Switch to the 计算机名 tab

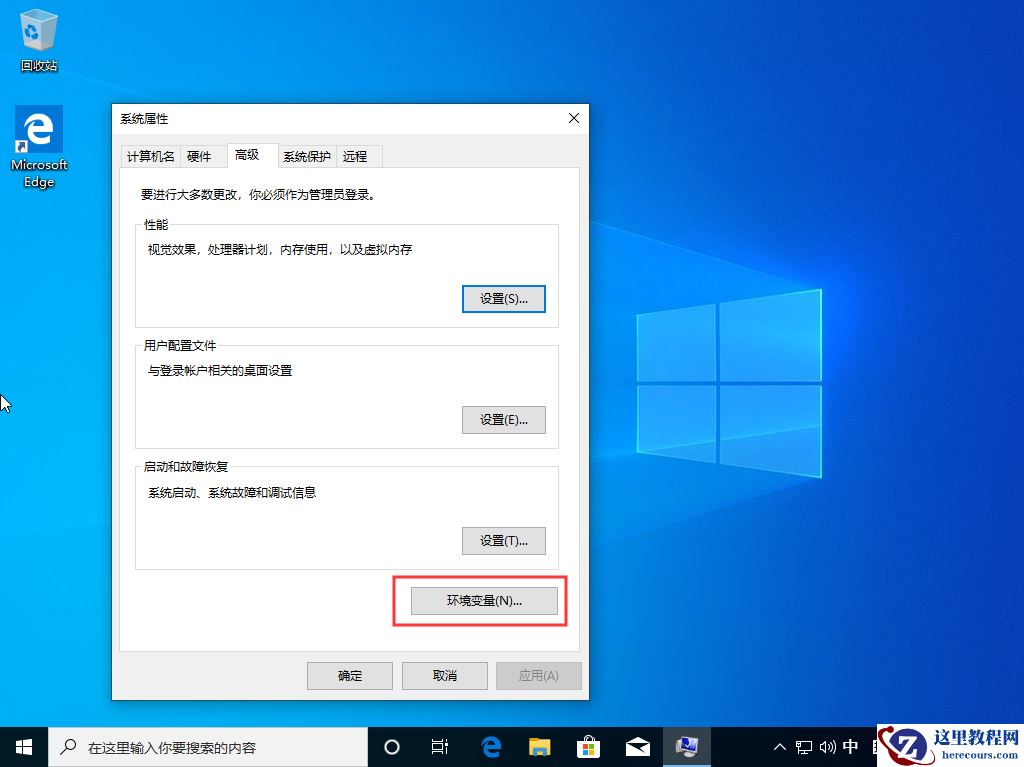pos(150,156)
